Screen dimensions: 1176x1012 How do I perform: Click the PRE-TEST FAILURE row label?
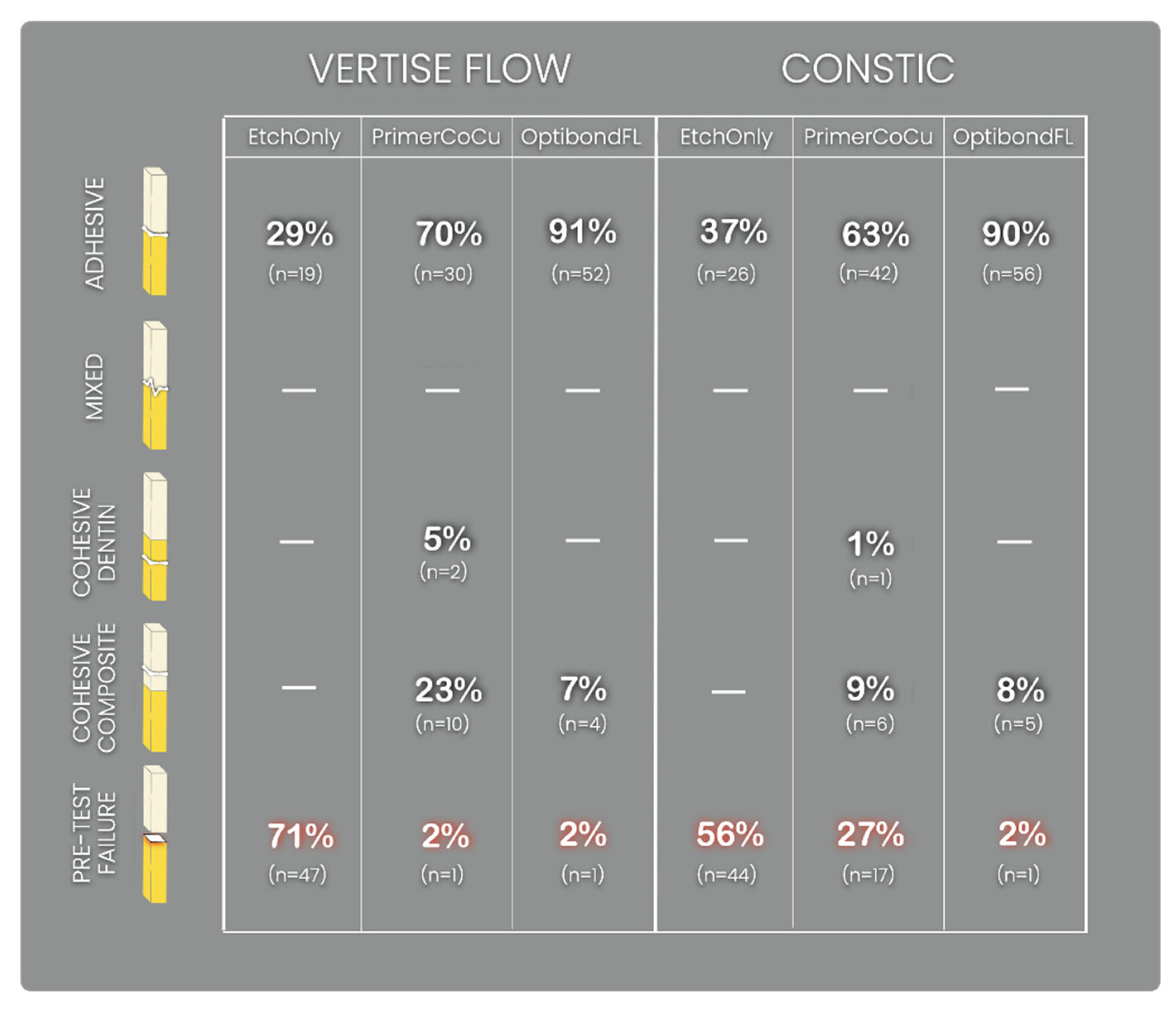point(94,834)
